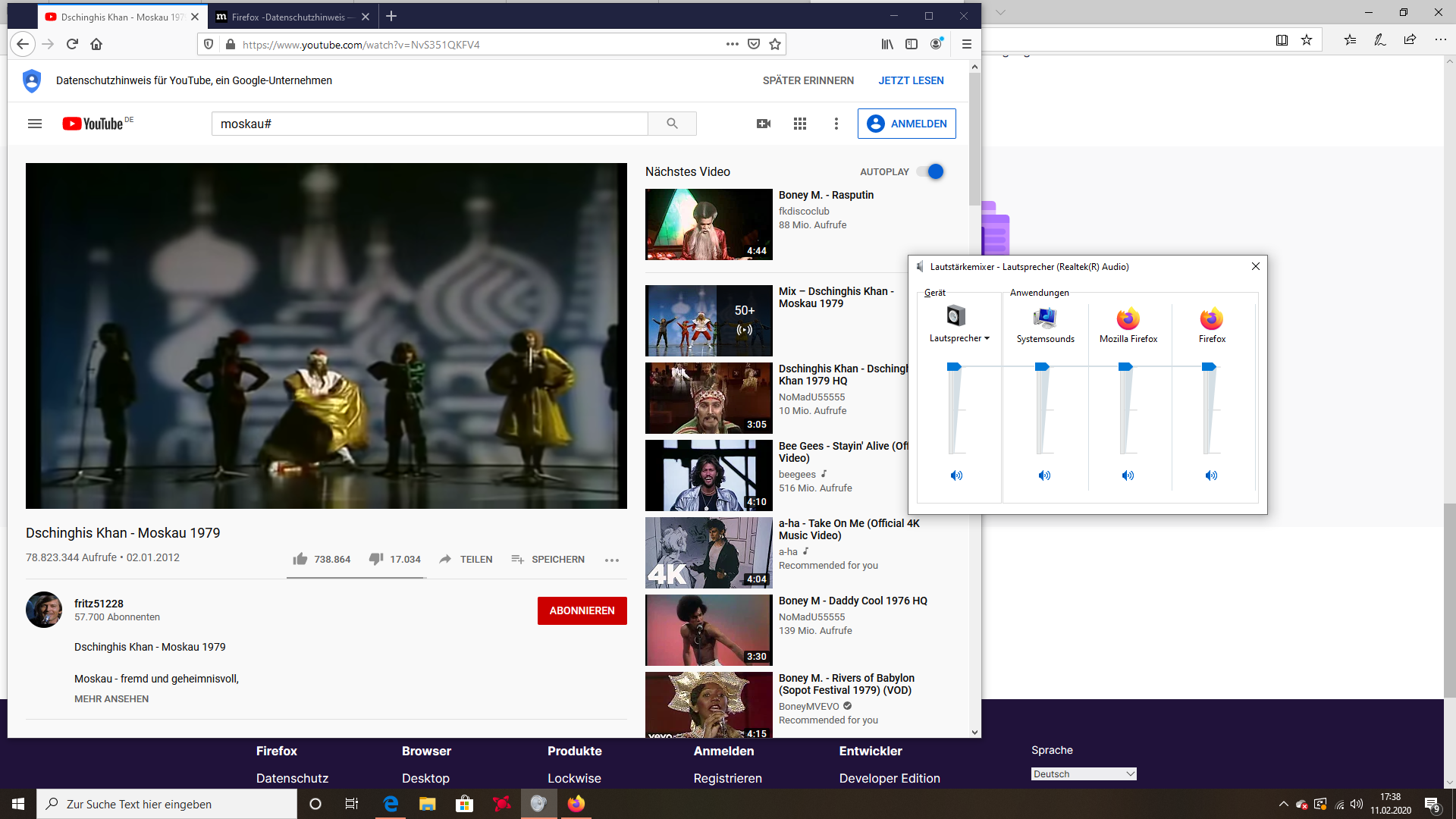Expand description with MEHR ANSEHEN
Screen dimensions: 1456x819
tap(111, 699)
